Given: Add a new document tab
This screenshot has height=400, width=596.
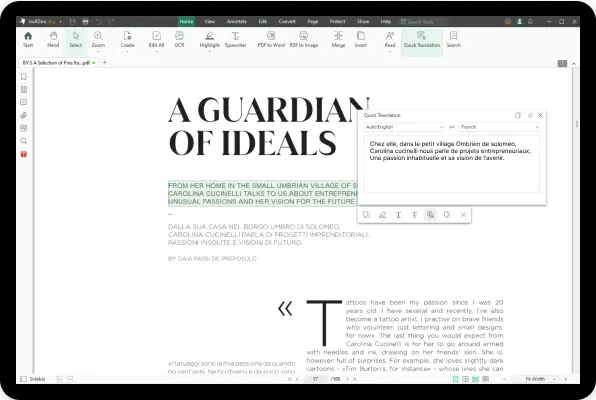Looking at the screenshot, I should click(x=105, y=62).
